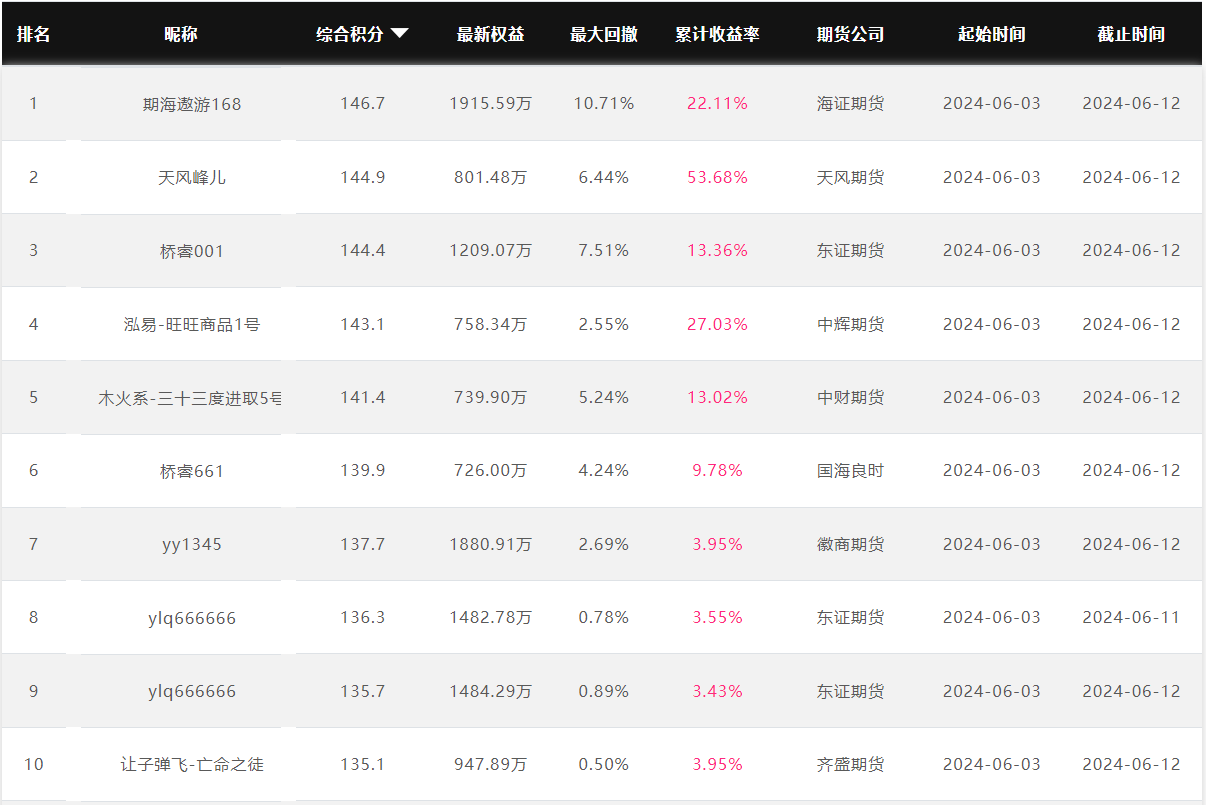Open nickname 期海遨游168

[192, 104]
